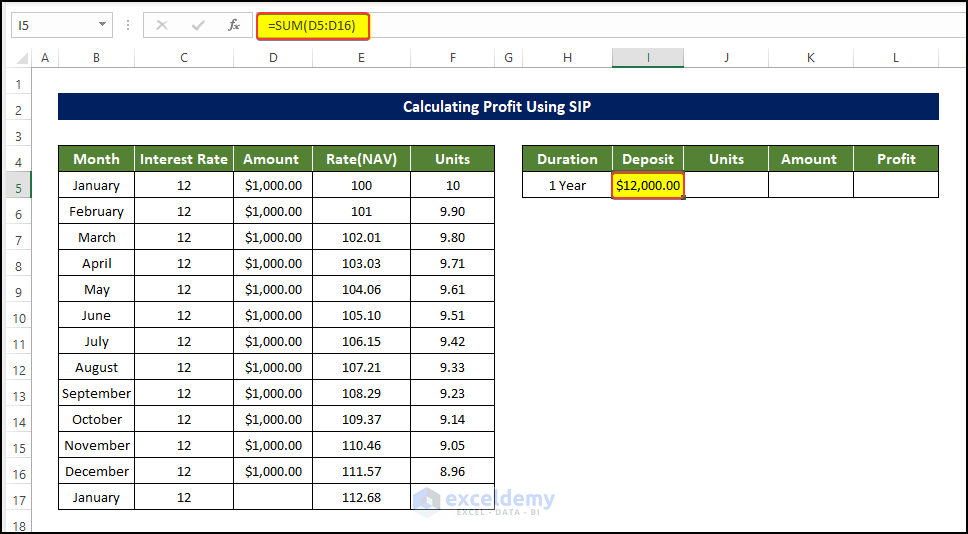Click the Select All corner triangle
The image size is (968, 534).
tap(22, 58)
